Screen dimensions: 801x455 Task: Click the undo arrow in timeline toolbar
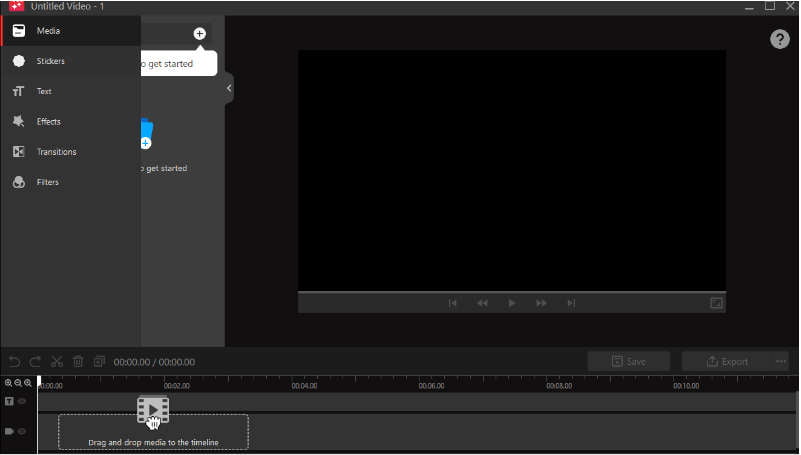[x=14, y=362]
